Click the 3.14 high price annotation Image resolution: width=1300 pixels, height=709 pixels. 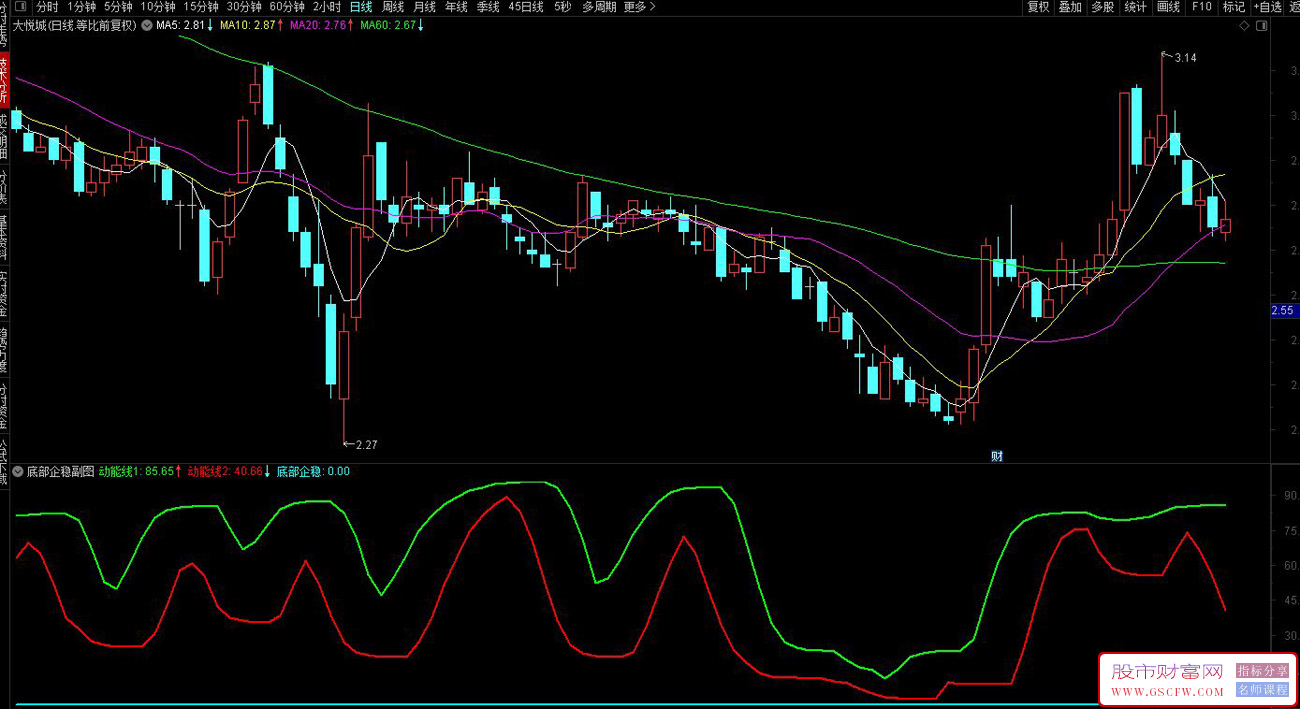[x=1184, y=58]
